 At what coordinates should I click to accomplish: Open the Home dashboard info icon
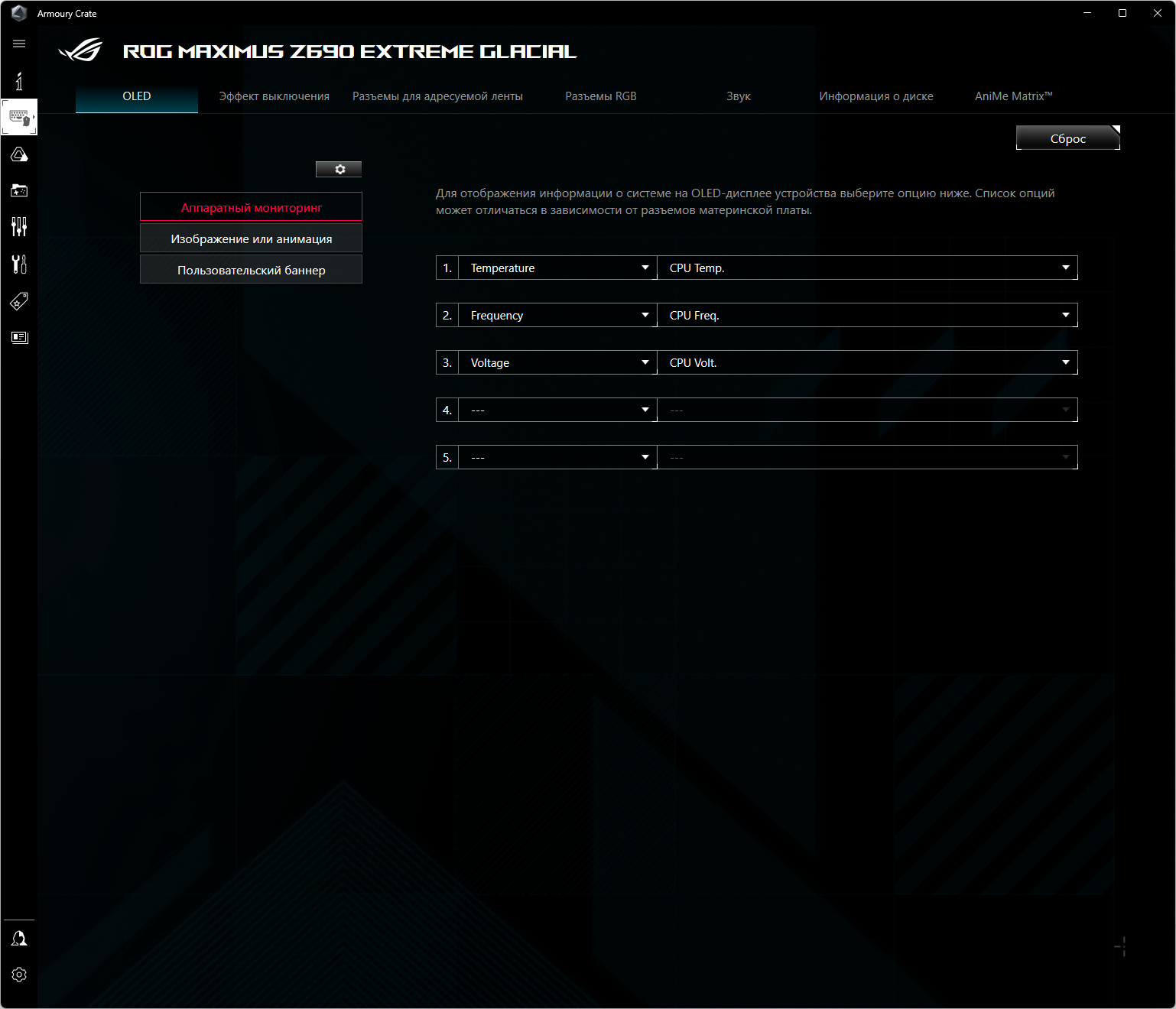pyautogui.click(x=19, y=81)
